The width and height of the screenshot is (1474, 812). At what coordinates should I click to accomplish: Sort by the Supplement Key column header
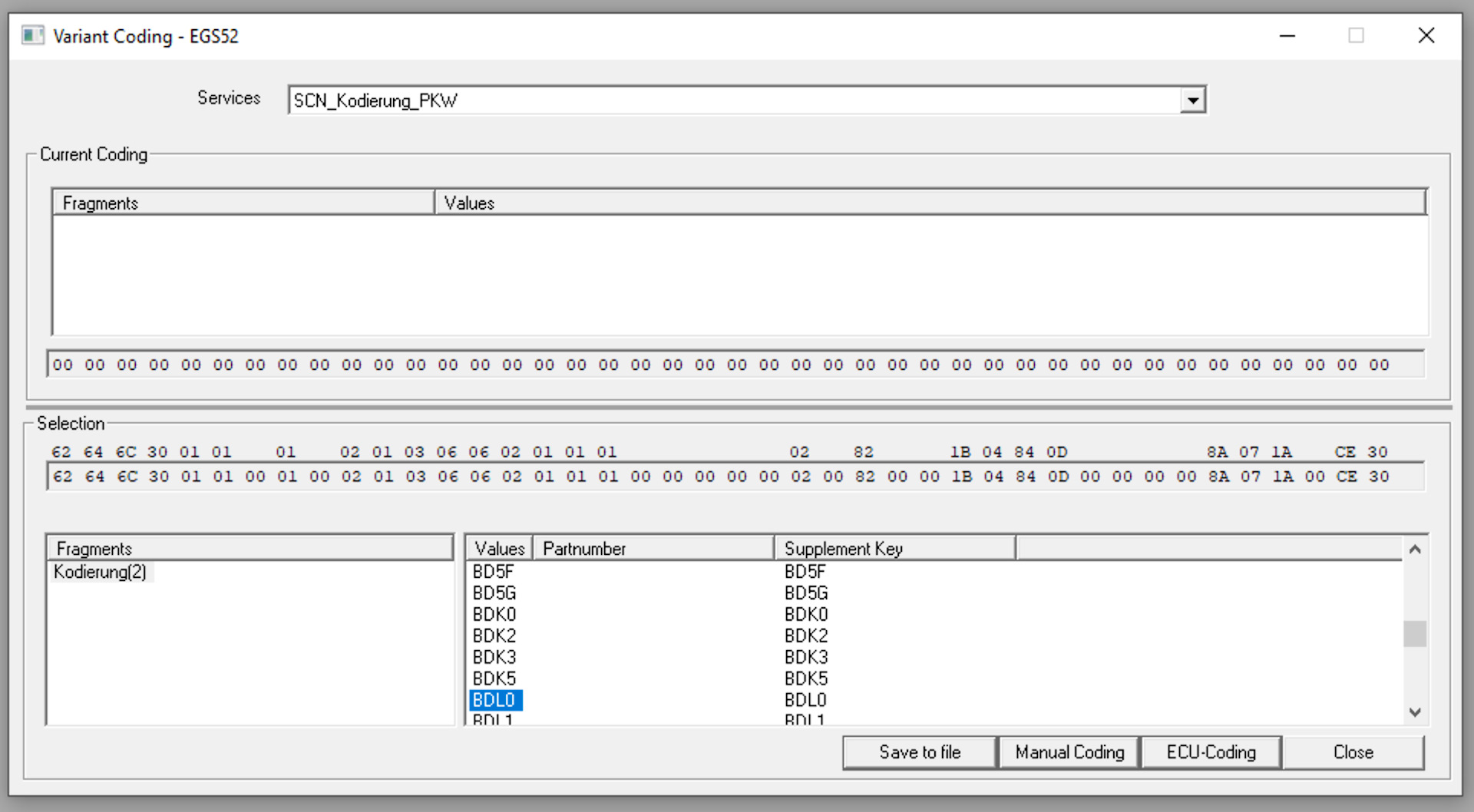click(x=895, y=548)
